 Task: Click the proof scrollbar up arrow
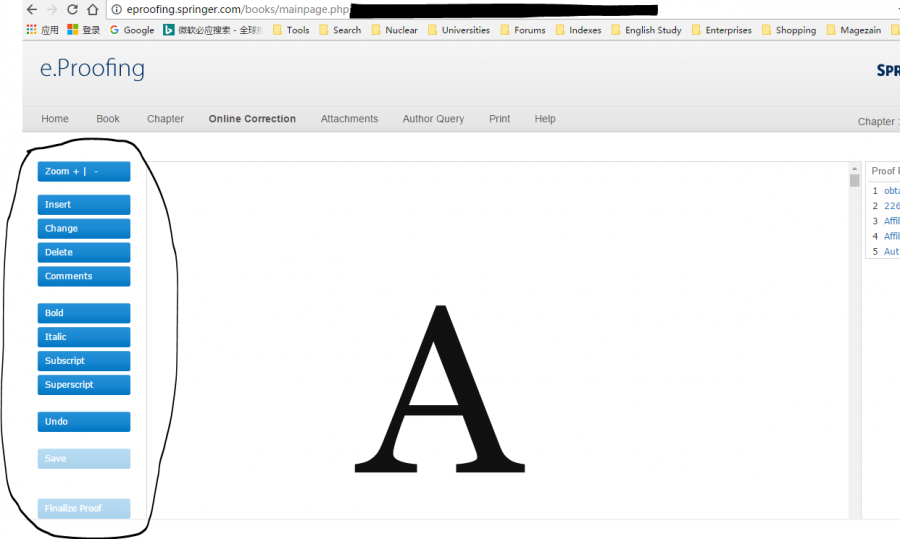tap(855, 169)
